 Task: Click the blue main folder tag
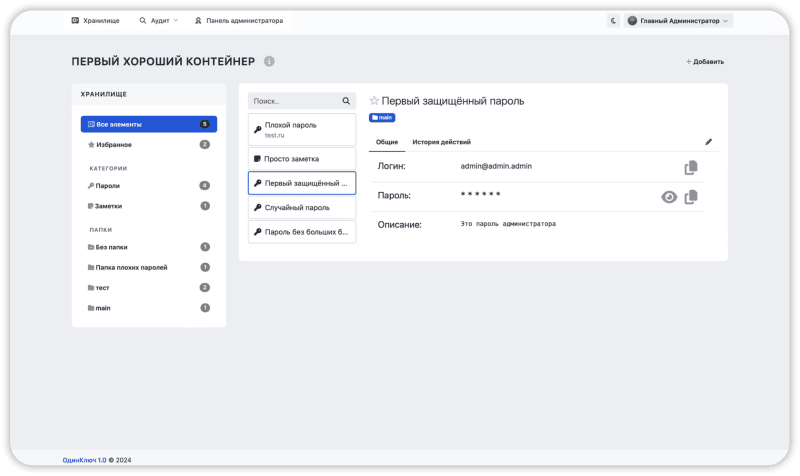382,118
